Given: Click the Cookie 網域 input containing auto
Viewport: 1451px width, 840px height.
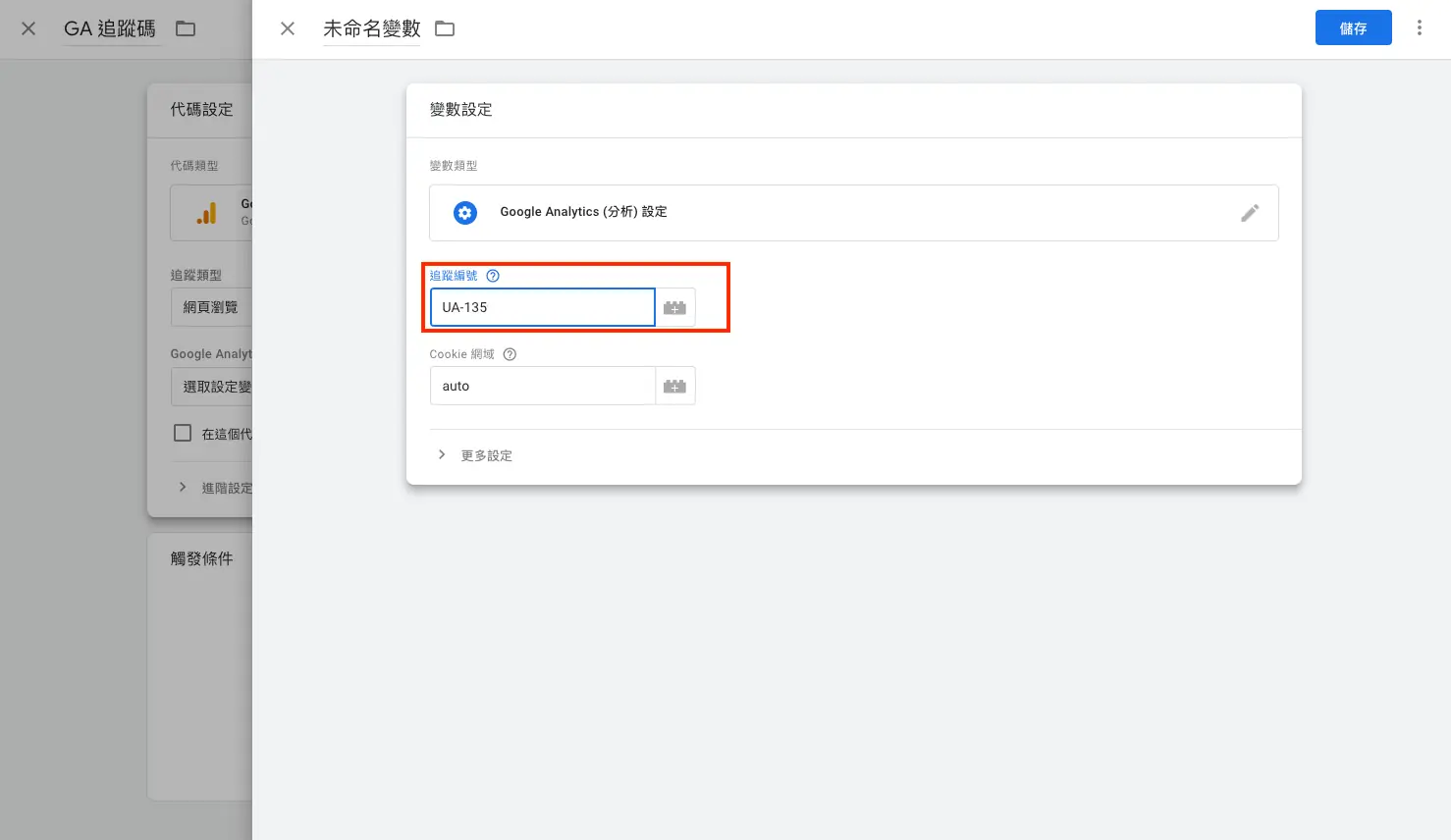Looking at the screenshot, I should [542, 386].
